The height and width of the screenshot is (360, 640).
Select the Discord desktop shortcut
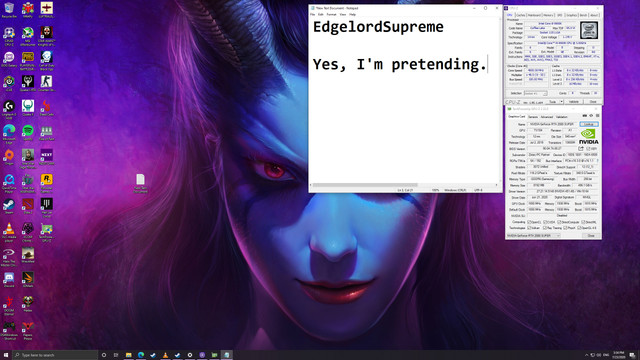pyautogui.click(x=9, y=280)
